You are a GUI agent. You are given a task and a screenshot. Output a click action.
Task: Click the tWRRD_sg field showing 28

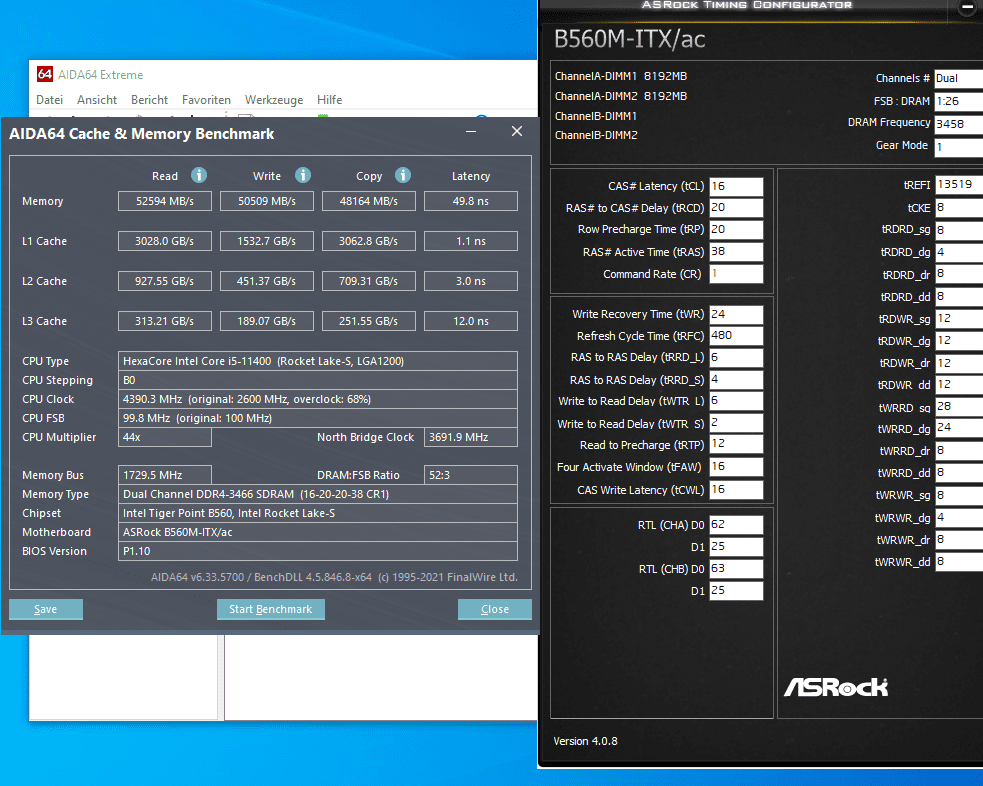click(959, 407)
